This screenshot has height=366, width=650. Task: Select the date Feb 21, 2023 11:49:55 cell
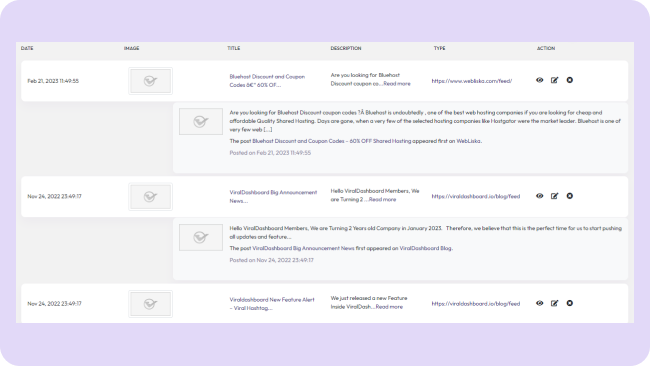pos(53,81)
